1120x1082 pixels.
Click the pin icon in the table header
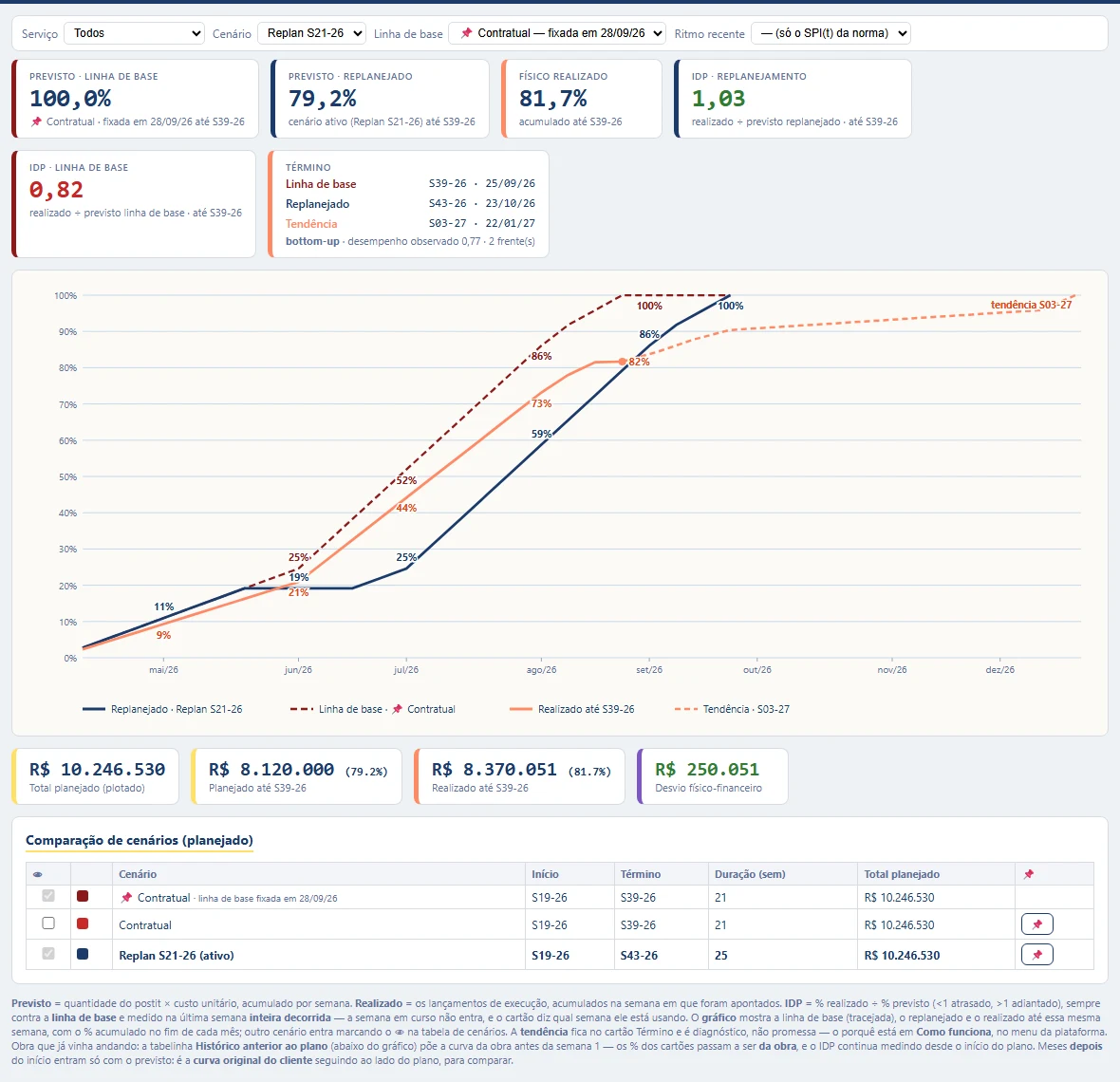click(1029, 874)
